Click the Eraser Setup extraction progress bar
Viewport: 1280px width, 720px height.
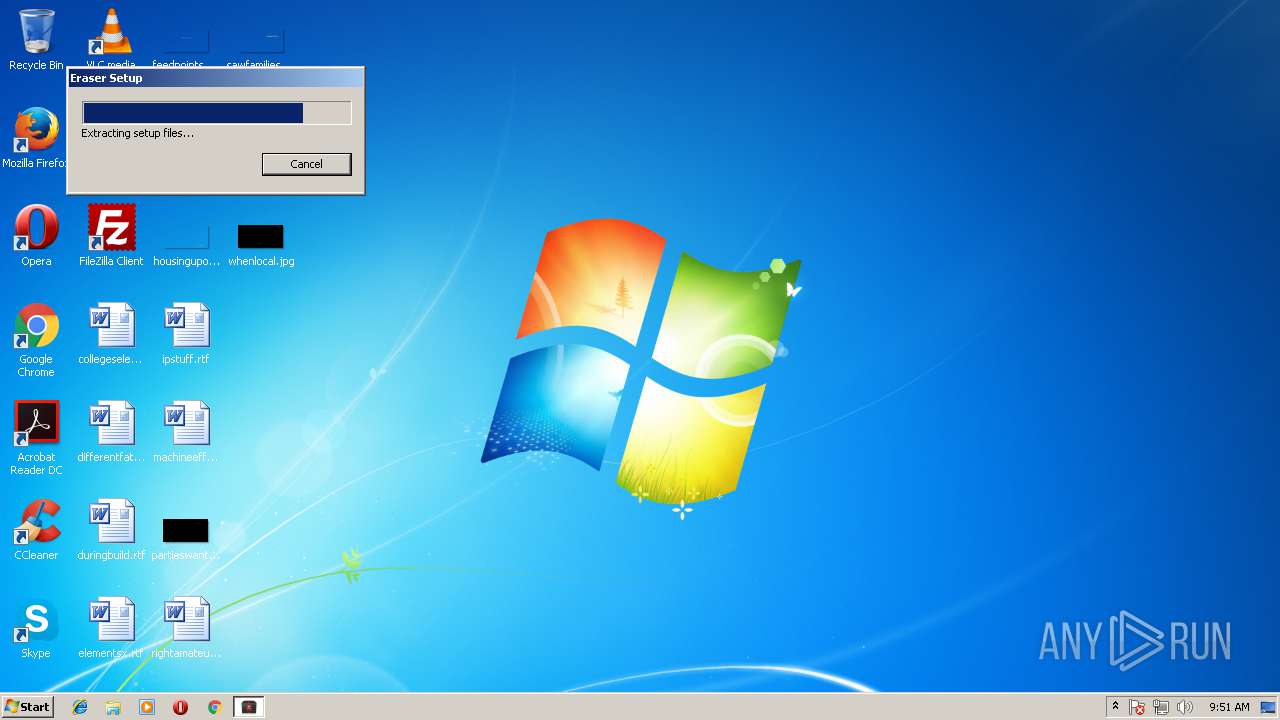point(217,113)
